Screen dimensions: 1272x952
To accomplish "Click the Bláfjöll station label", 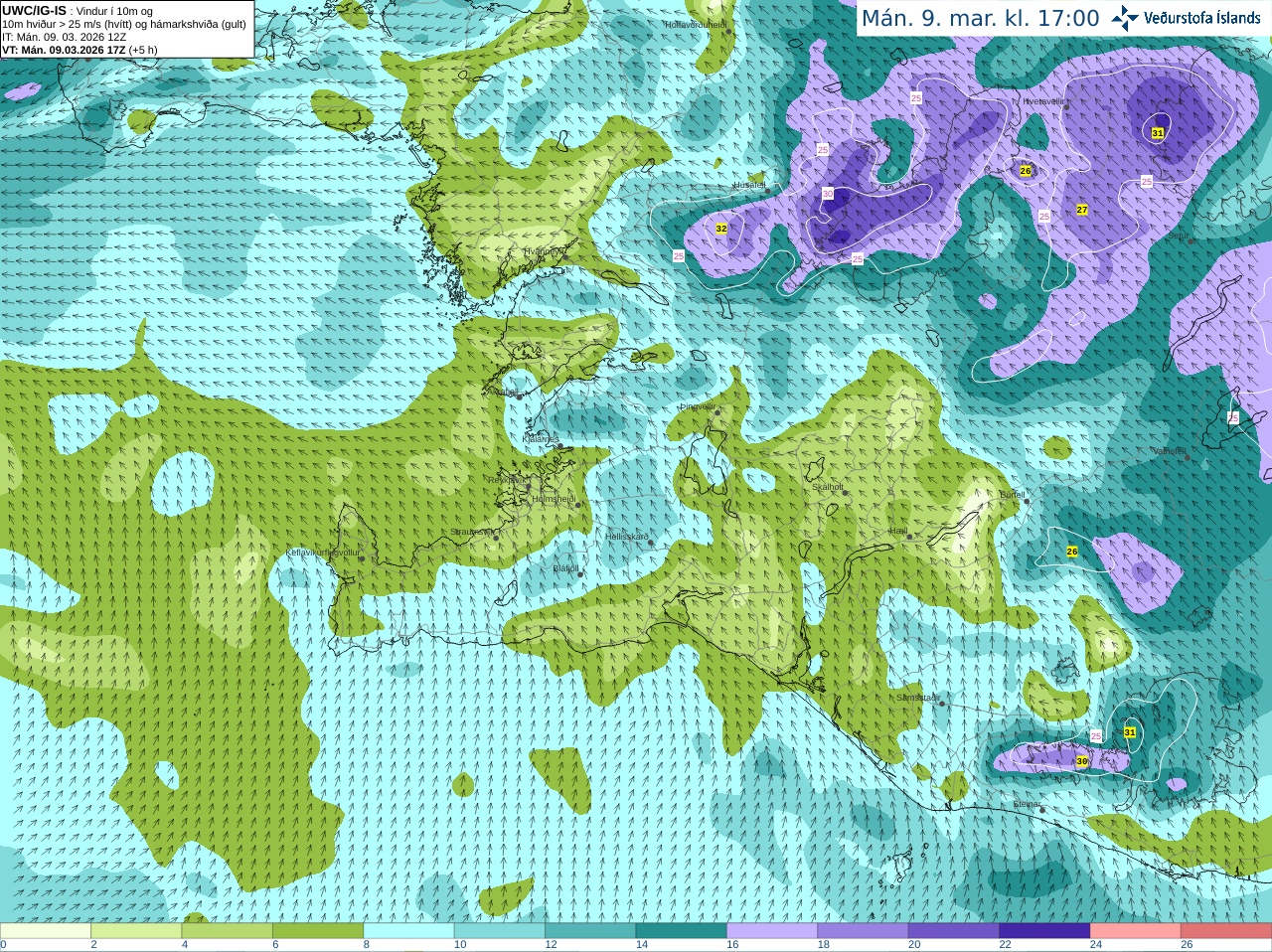I will (565, 568).
